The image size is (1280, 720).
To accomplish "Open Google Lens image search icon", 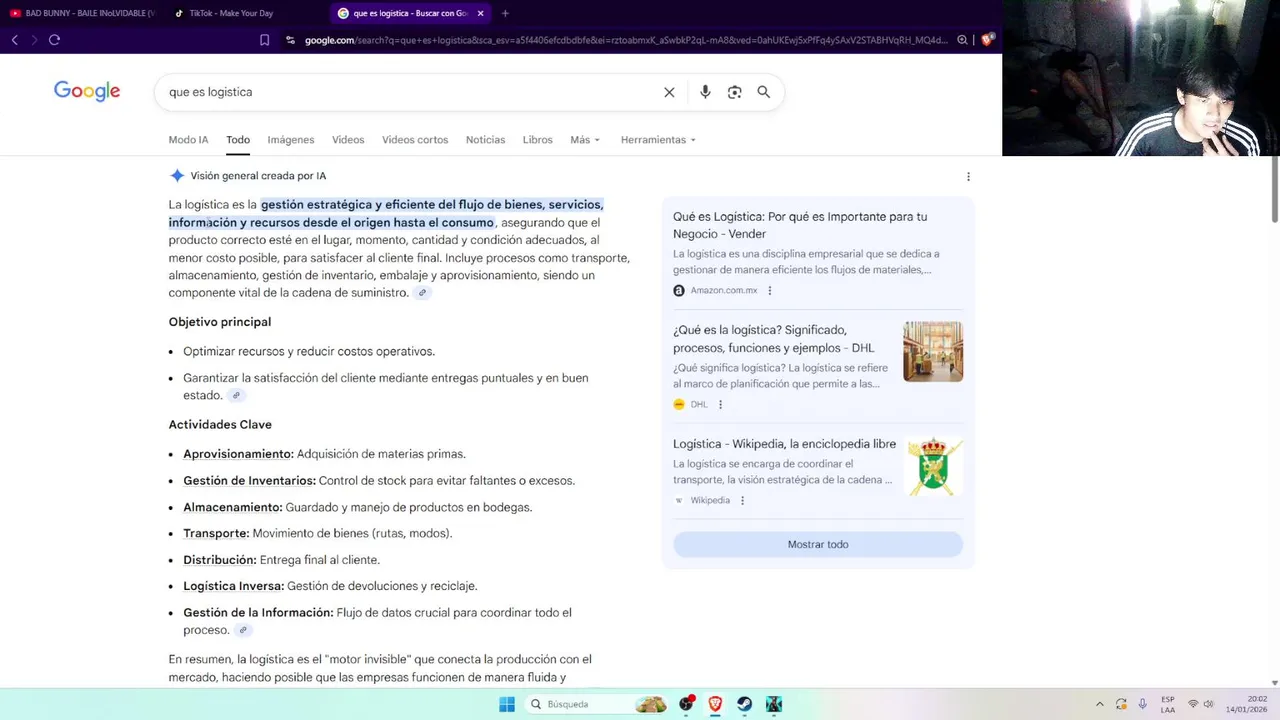I will tap(734, 92).
